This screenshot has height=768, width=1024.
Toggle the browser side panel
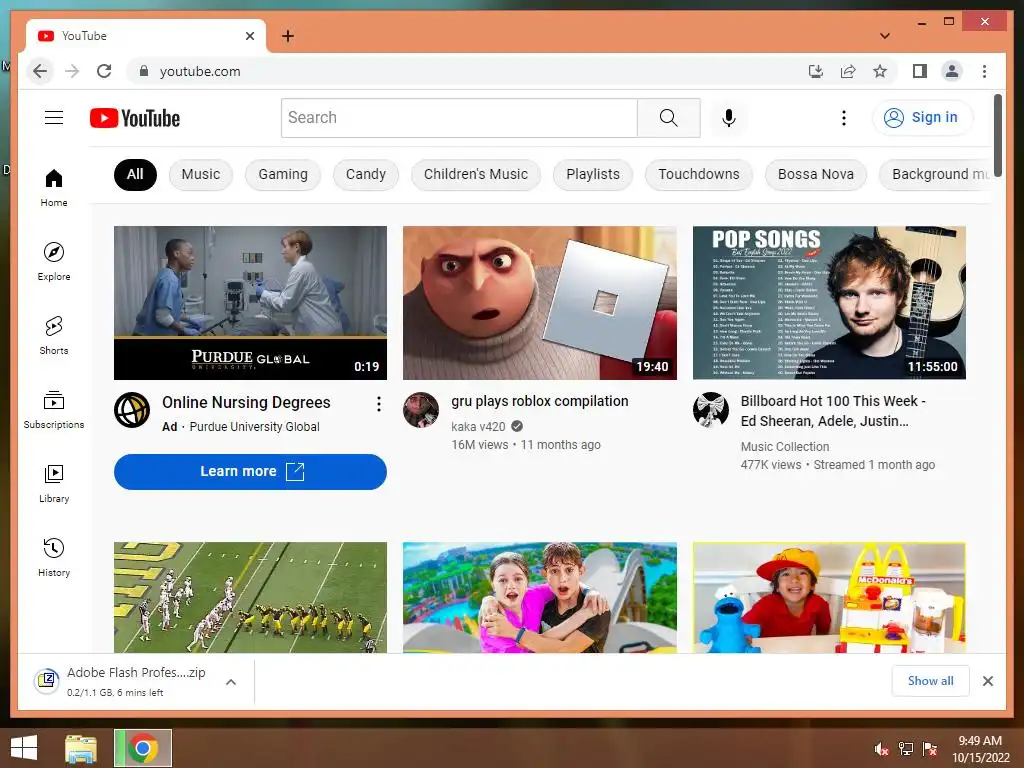920,71
